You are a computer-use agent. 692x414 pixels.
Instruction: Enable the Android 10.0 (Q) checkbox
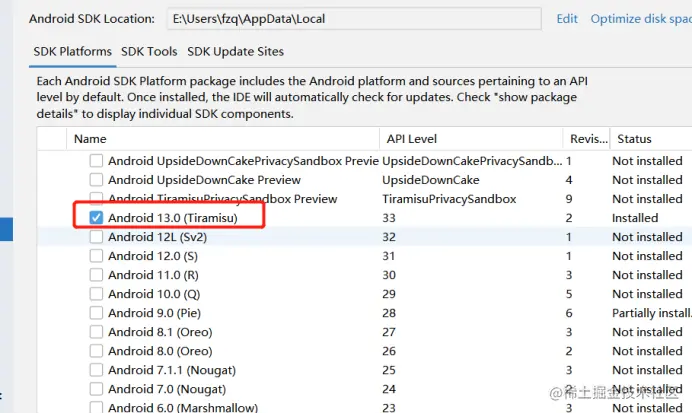[96, 294]
